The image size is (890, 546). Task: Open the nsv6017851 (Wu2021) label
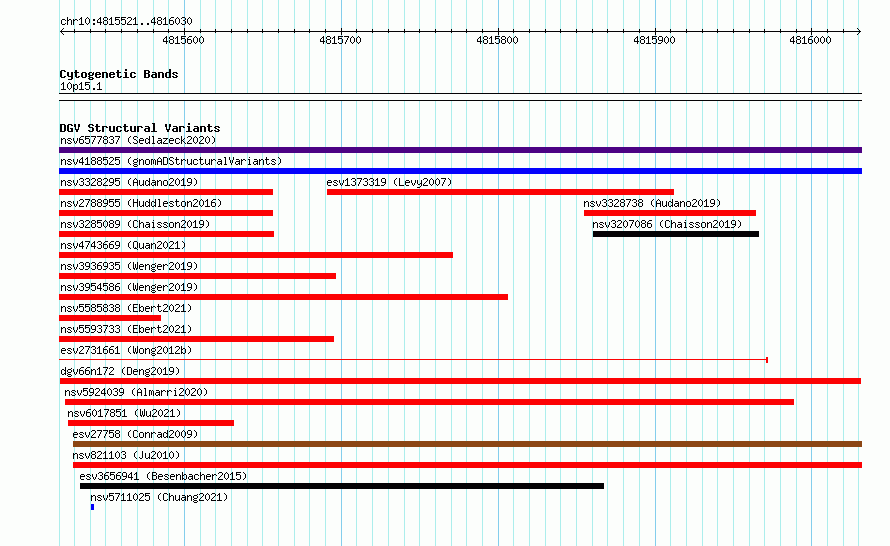click(x=124, y=413)
